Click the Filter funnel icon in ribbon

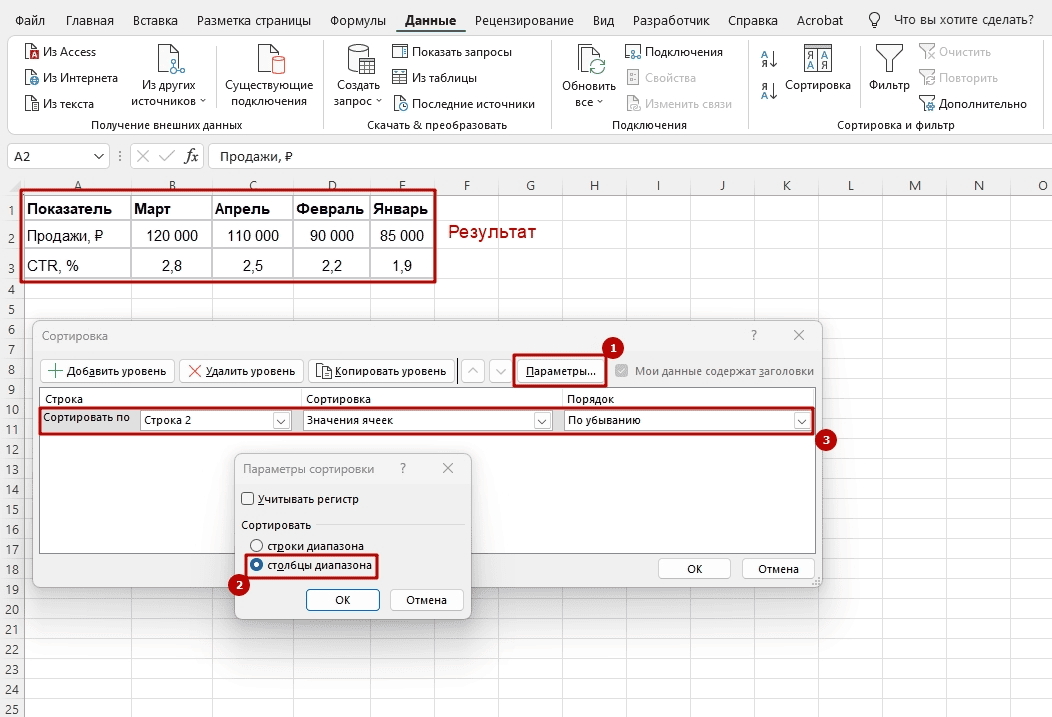tap(888, 58)
